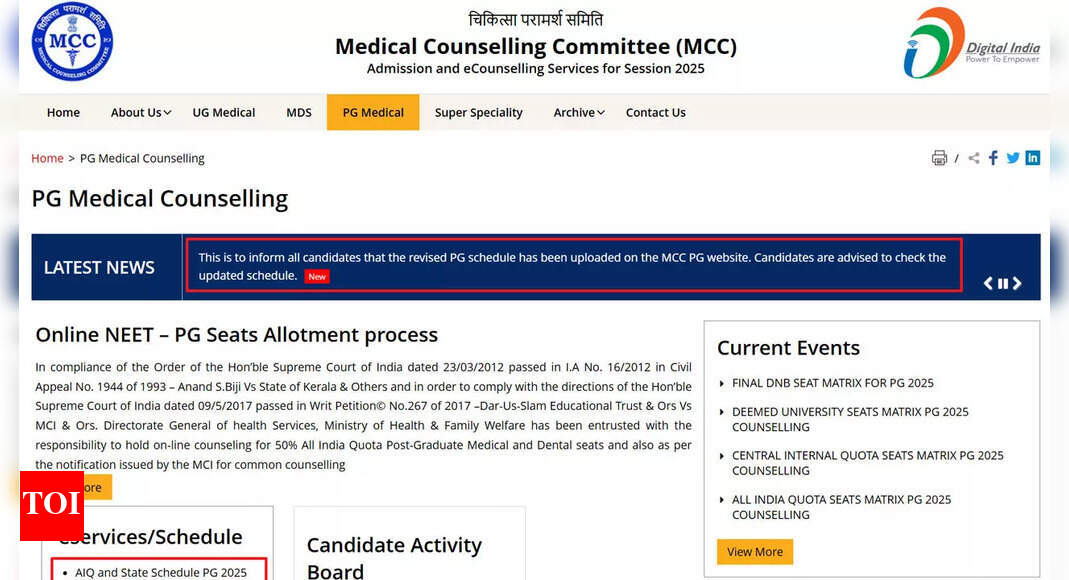Open FINAL DNB SEAT MATRIX FOR PG 2025
The width and height of the screenshot is (1069, 580).
835,382
